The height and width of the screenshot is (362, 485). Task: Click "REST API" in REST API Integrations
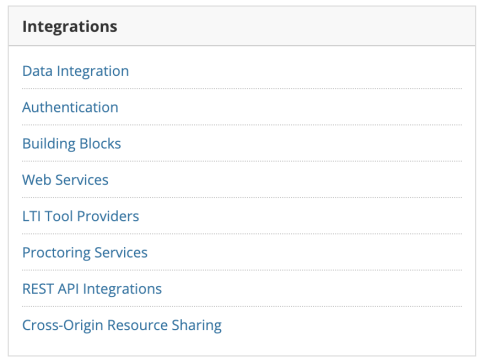click(50, 289)
